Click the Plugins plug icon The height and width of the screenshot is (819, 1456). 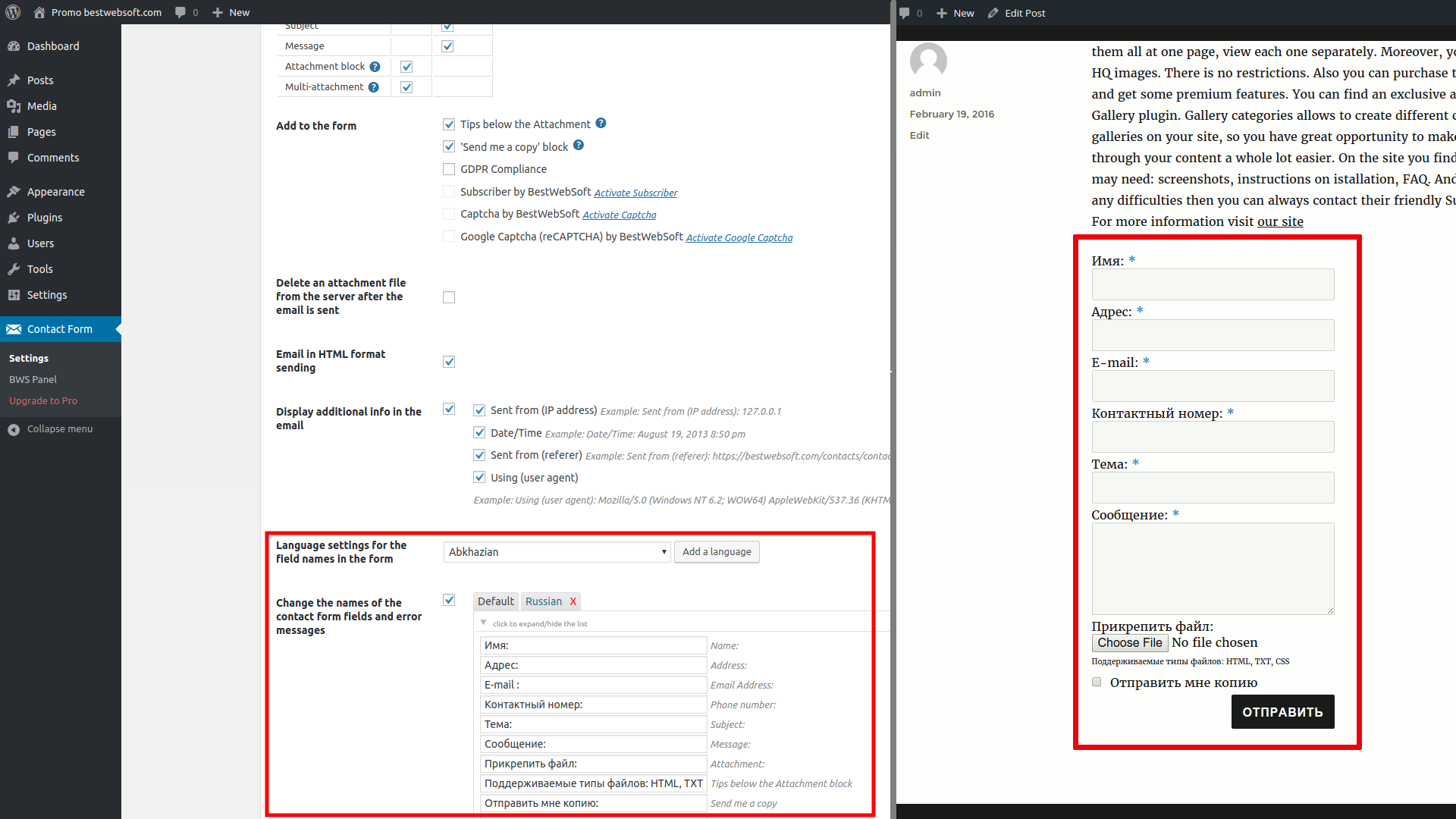(x=14, y=218)
